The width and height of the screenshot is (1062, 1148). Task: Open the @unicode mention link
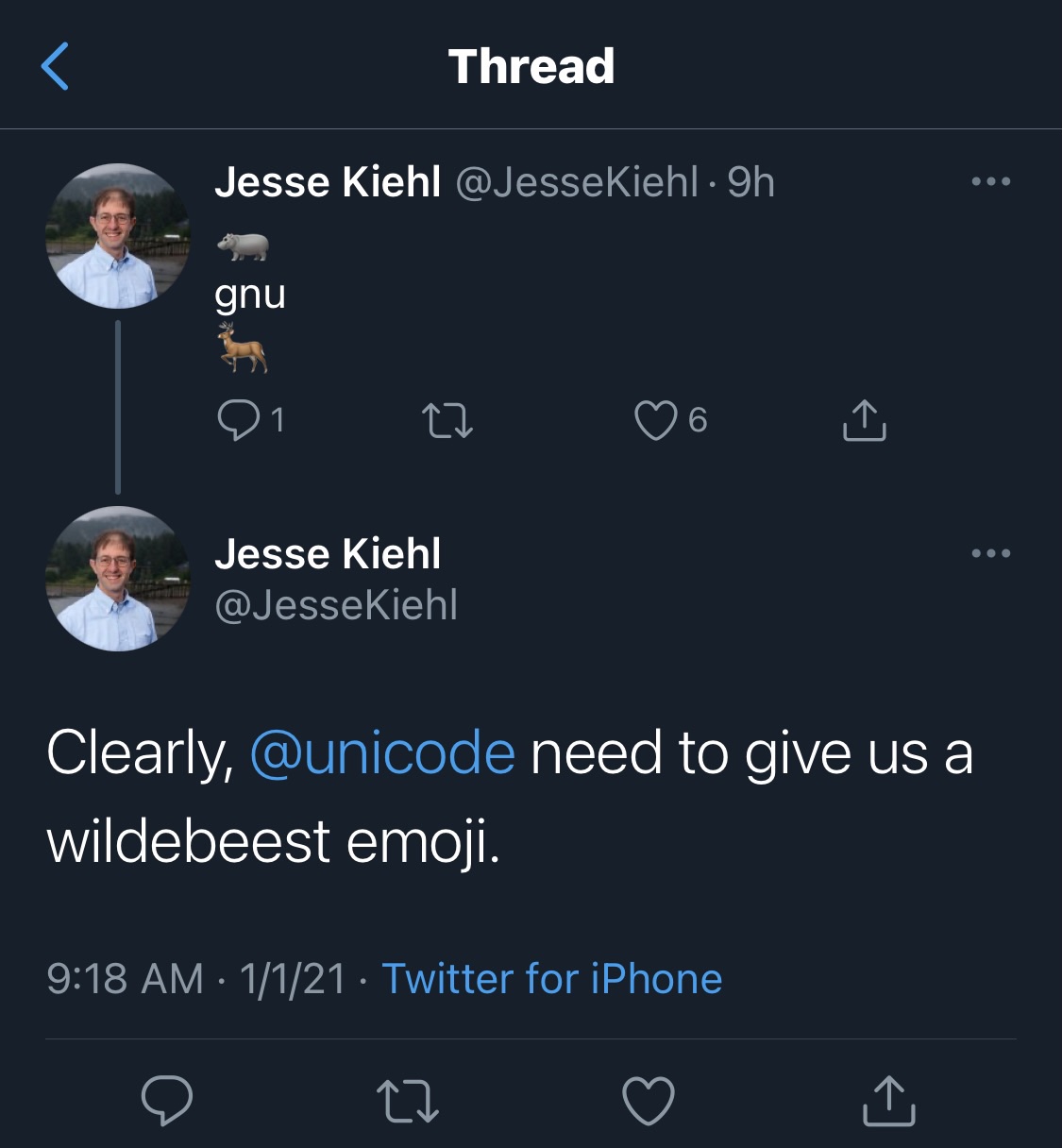(382, 753)
